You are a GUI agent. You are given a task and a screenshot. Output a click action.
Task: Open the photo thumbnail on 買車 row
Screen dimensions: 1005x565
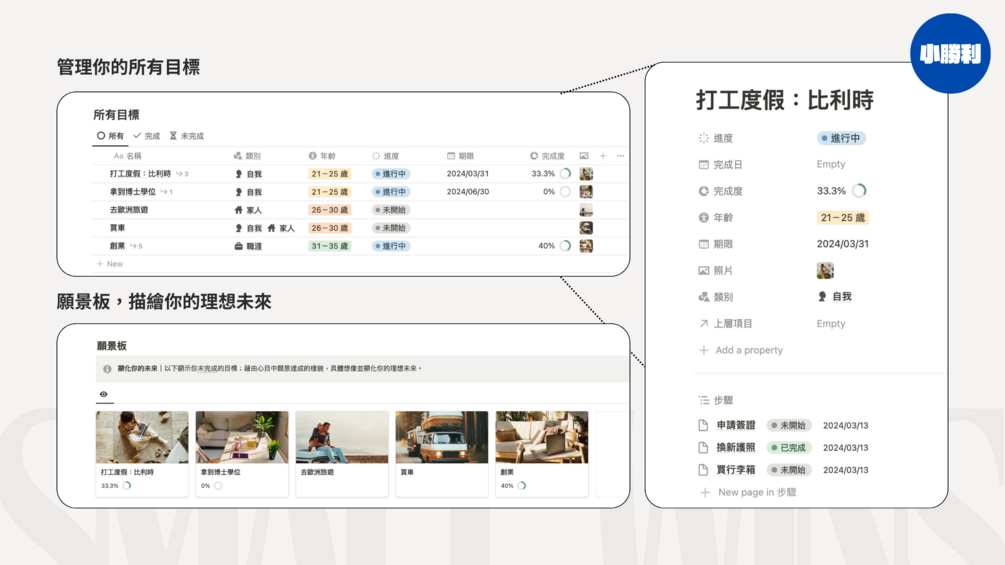pos(586,227)
